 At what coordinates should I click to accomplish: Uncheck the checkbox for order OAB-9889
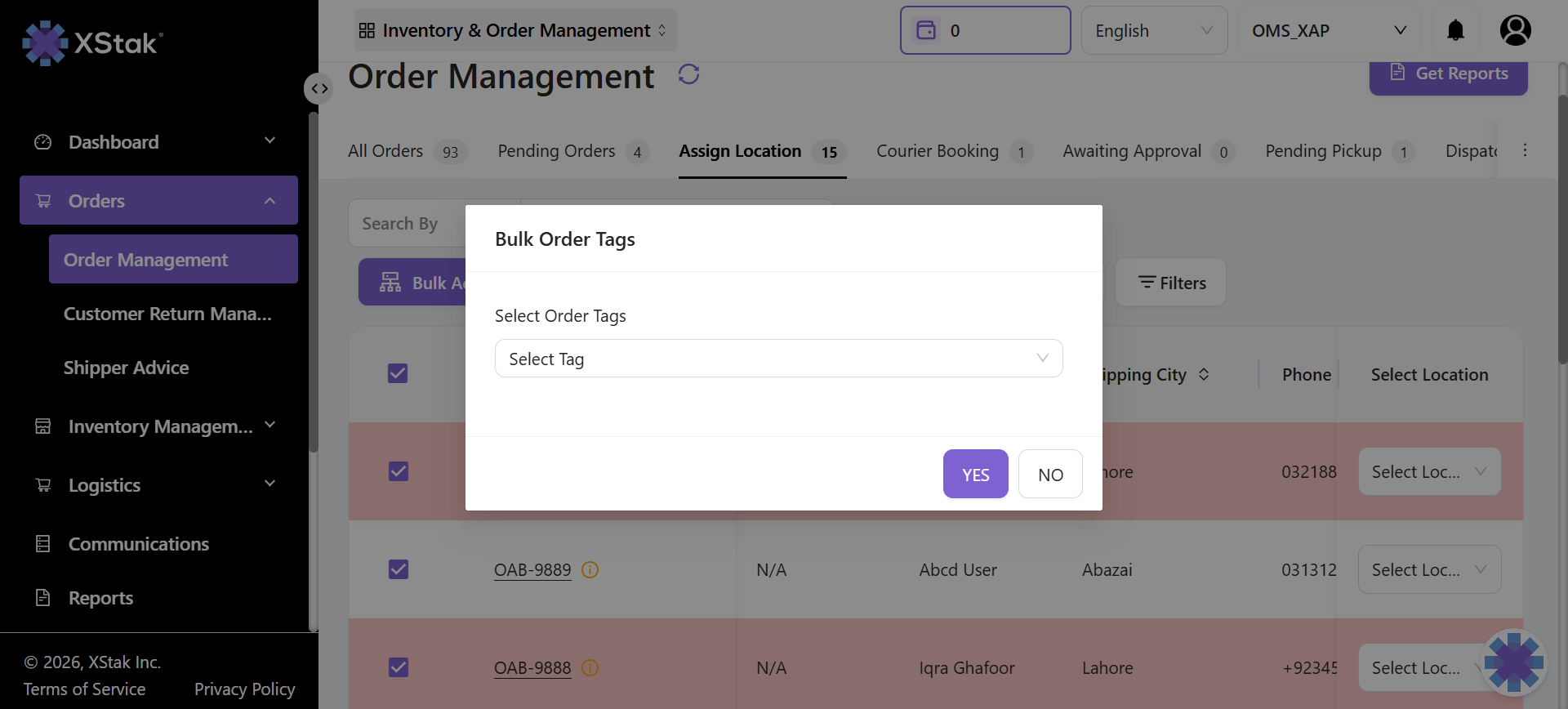(398, 569)
